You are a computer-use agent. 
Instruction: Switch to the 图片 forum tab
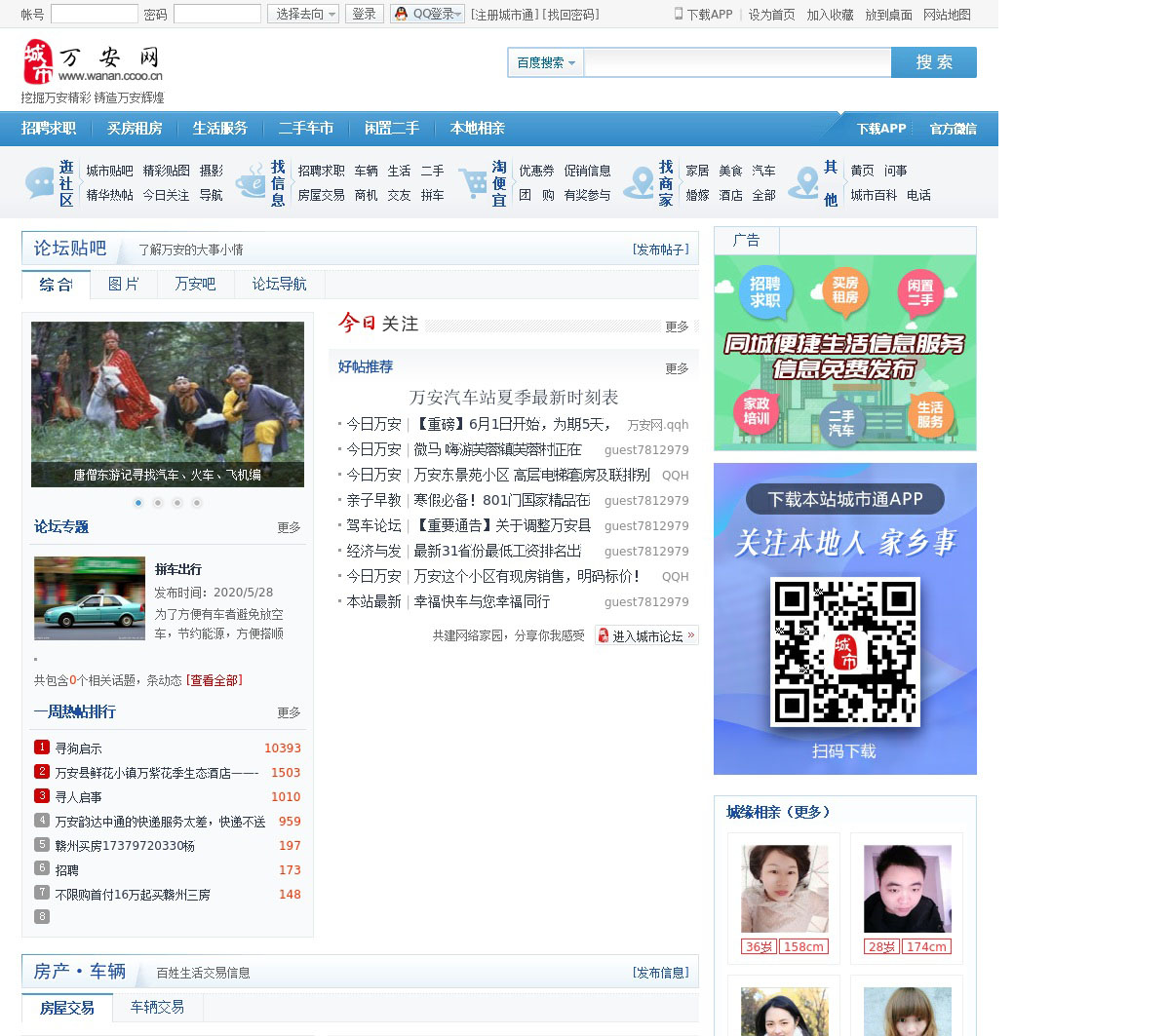(x=124, y=284)
